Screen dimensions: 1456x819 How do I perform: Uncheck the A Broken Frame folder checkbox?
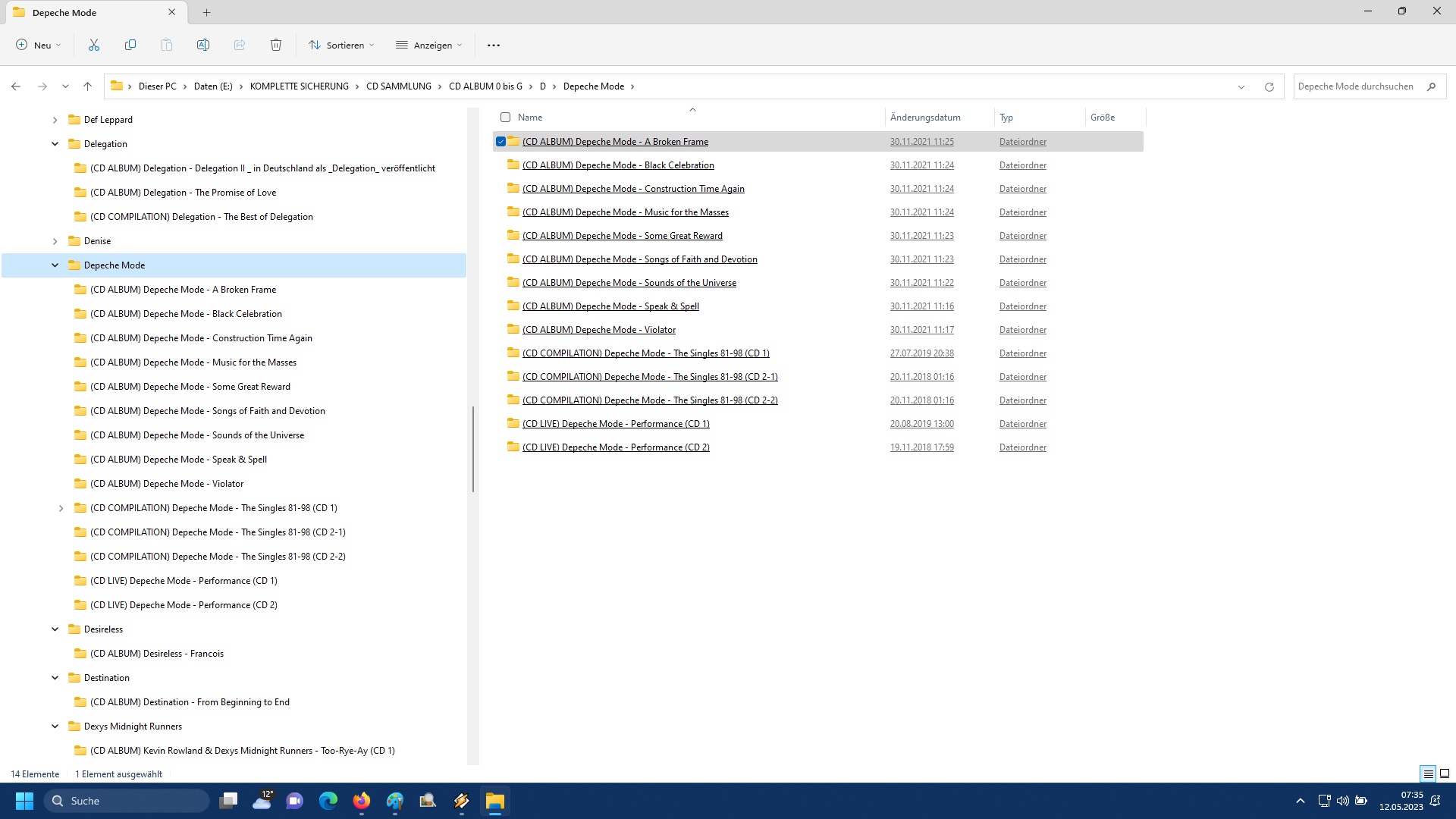500,142
